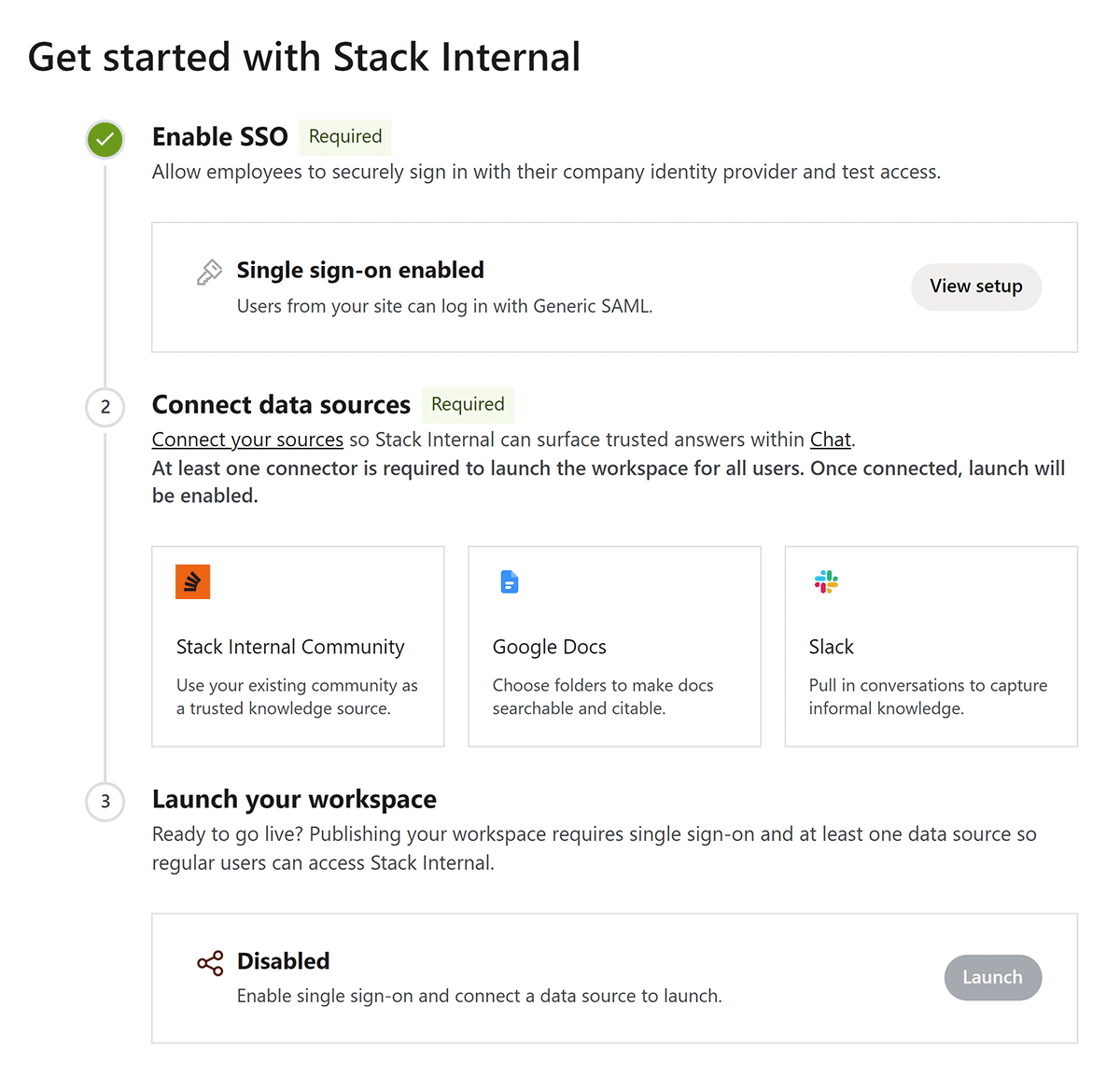Click the Required badge next to Enable SSO
Image resolution: width=1120 pixels, height=1090 pixels.
coord(345,136)
